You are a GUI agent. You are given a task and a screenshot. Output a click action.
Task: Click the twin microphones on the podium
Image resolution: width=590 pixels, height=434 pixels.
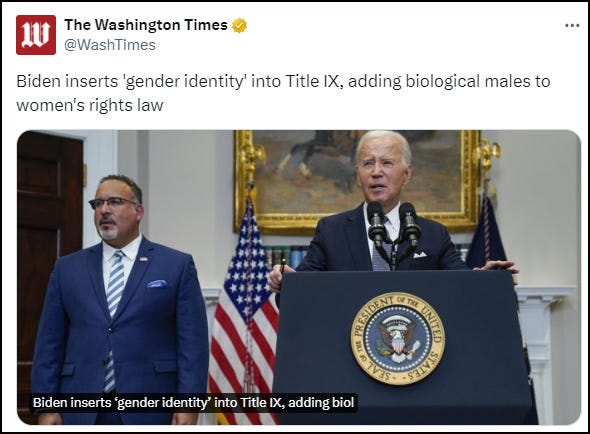393,226
